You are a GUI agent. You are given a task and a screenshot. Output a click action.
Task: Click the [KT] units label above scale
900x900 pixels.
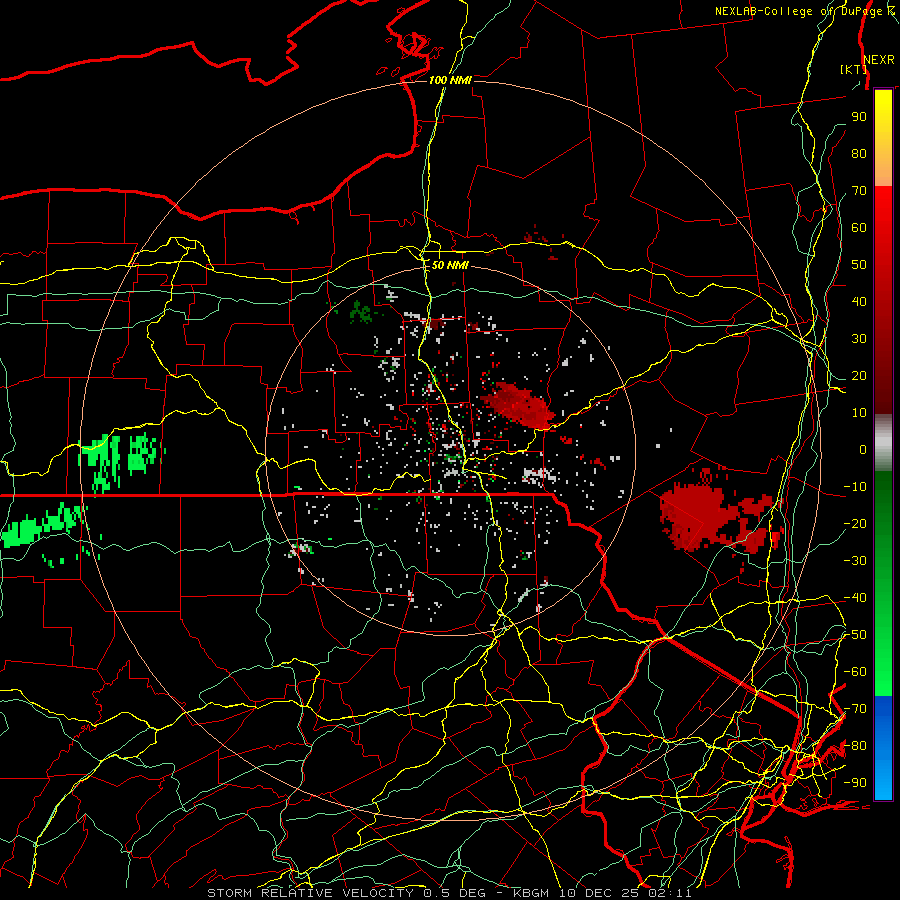point(853,69)
